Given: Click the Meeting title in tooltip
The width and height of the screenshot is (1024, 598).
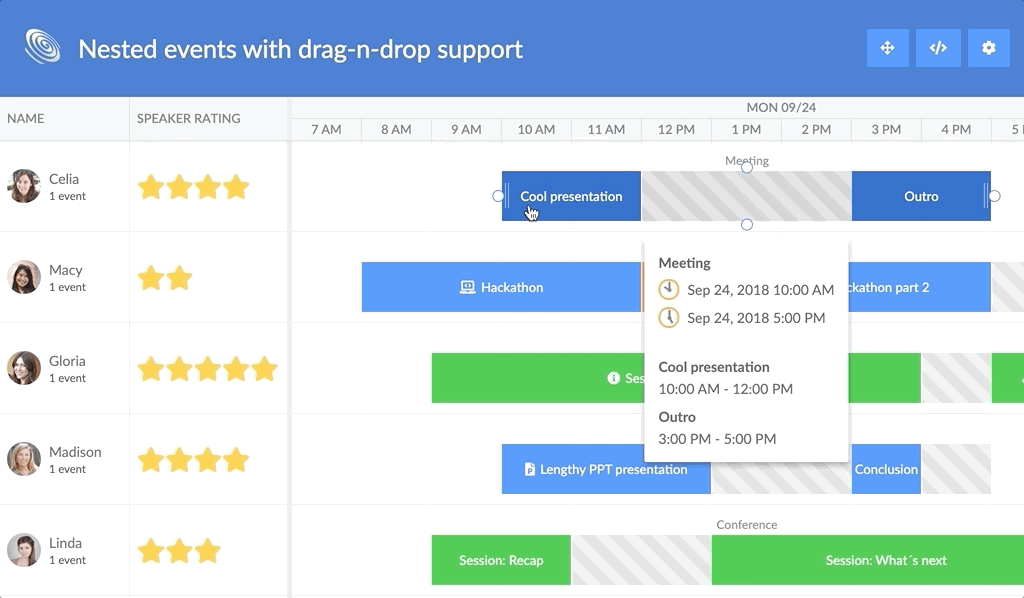Looking at the screenshot, I should click(x=684, y=263).
